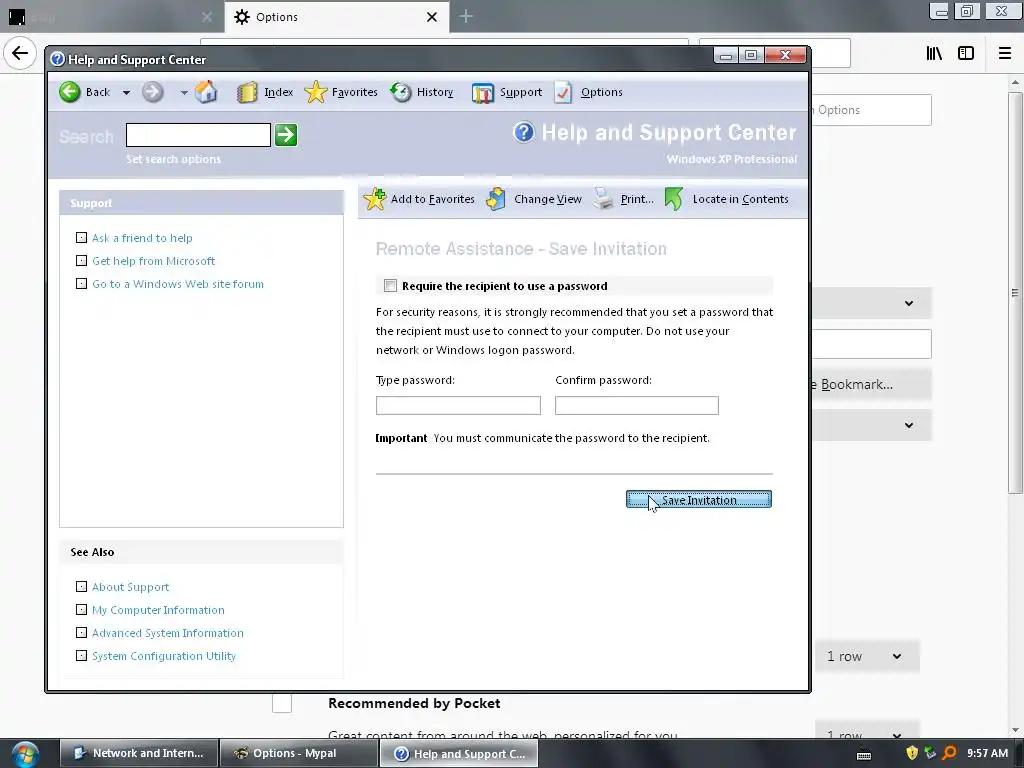
Task: Open a new browser tab with plus
Action: [x=466, y=17]
